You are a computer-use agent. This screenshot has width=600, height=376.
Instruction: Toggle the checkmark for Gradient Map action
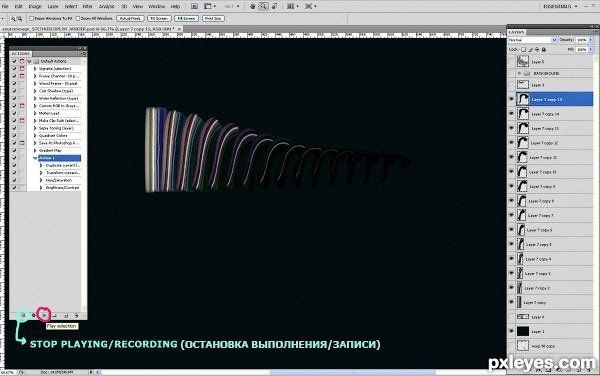[14, 150]
